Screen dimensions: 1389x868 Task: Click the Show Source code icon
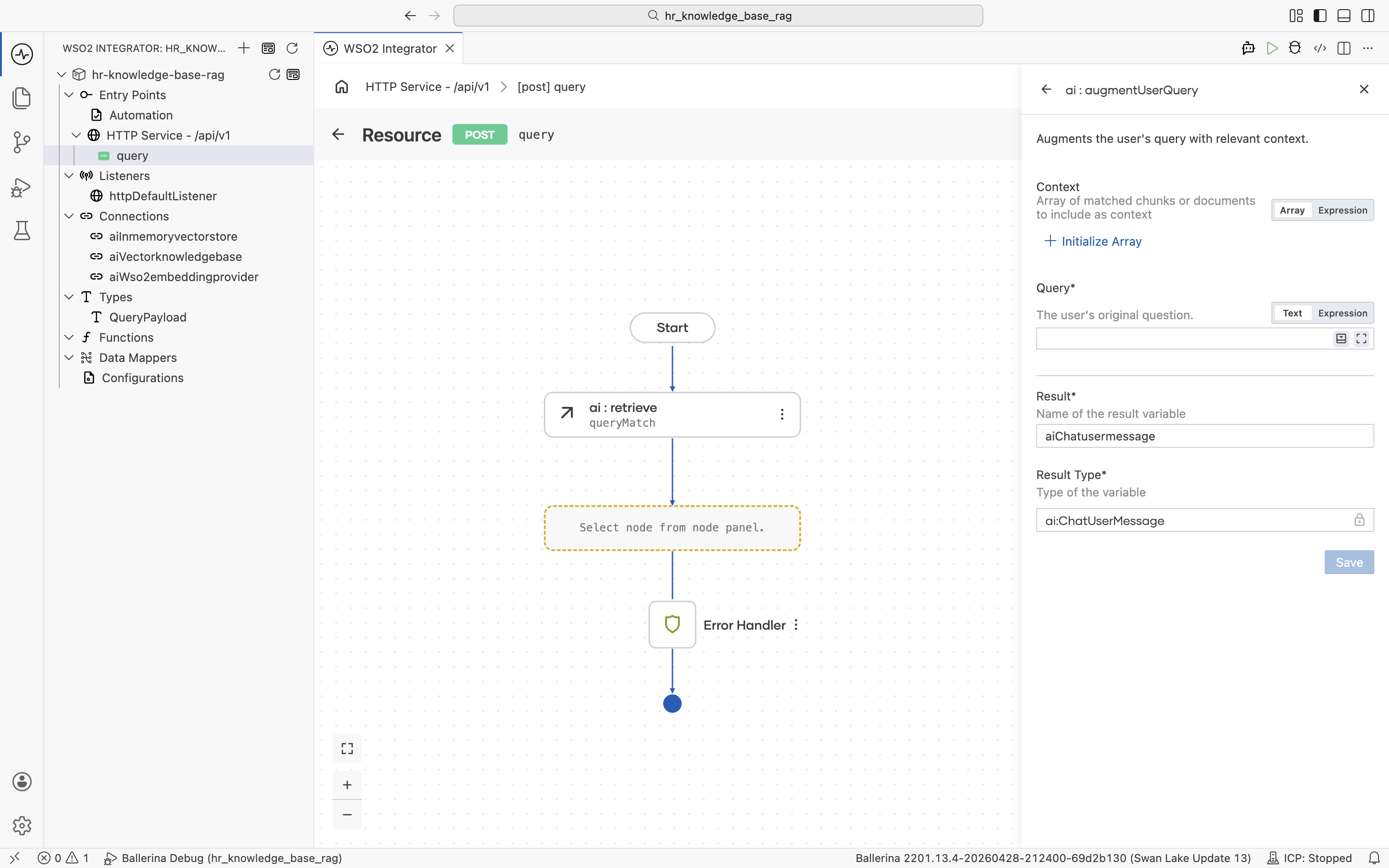tap(1320, 48)
